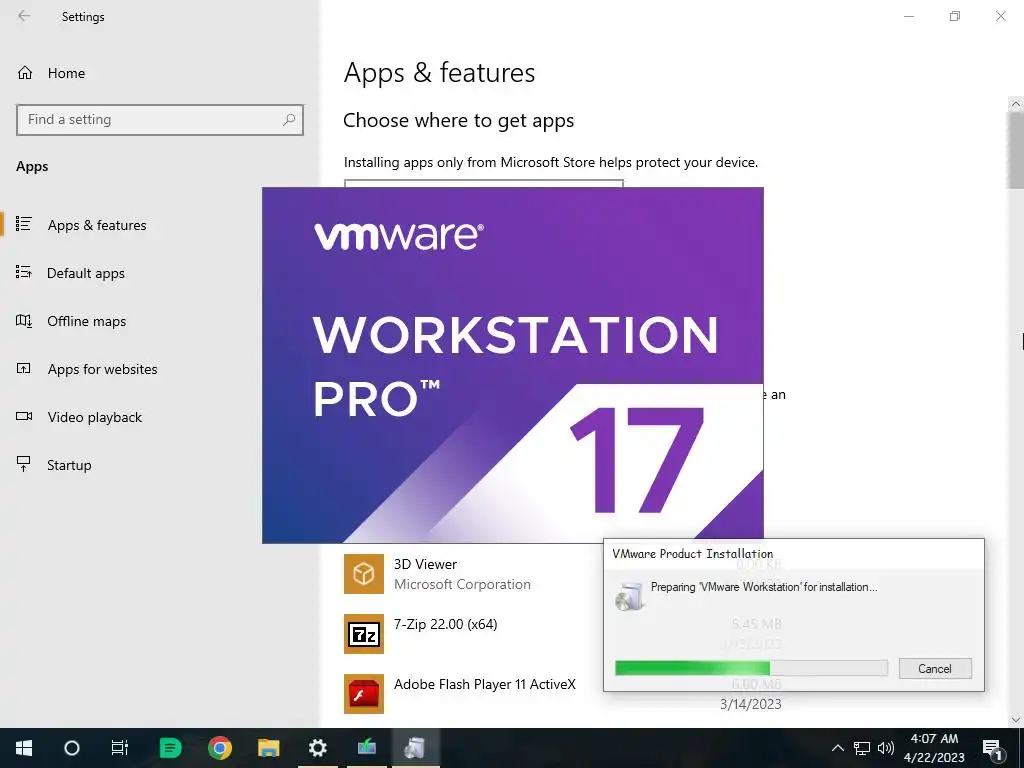Click the Settings back arrow
The image size is (1024, 768).
(x=24, y=16)
